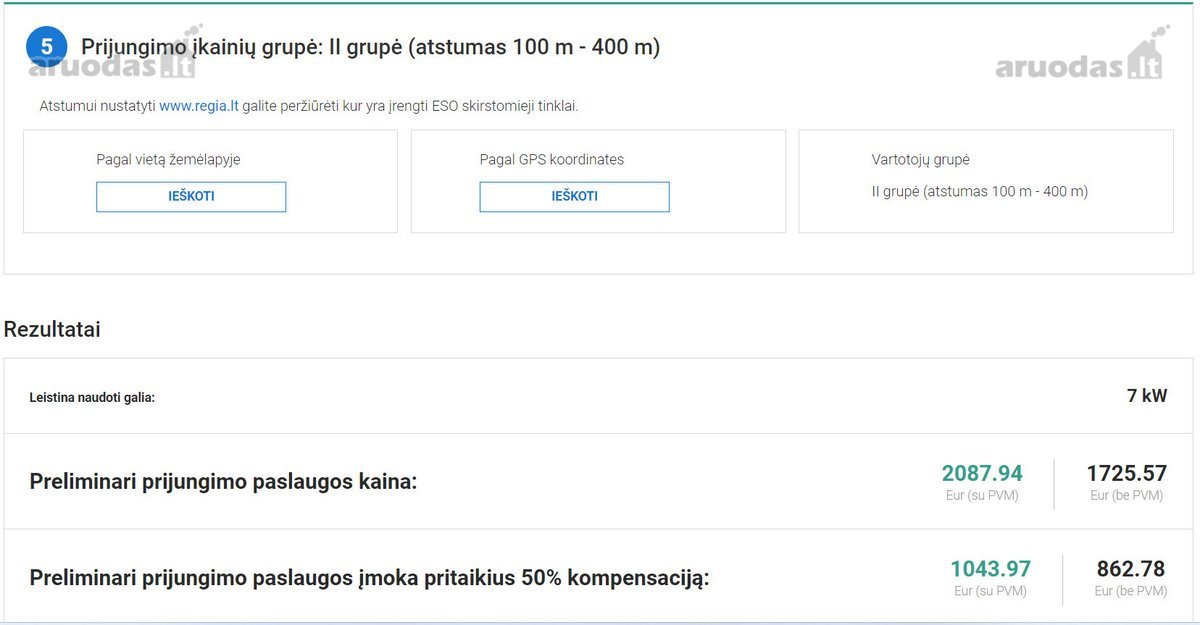Click the amount 1043.97 with VAT
The width and height of the screenshot is (1200, 625).
click(x=990, y=569)
